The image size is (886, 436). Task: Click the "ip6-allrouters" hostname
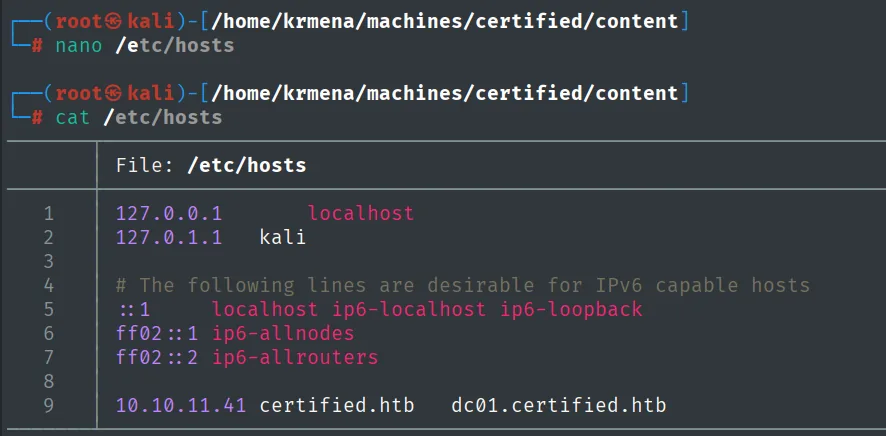[295, 357]
